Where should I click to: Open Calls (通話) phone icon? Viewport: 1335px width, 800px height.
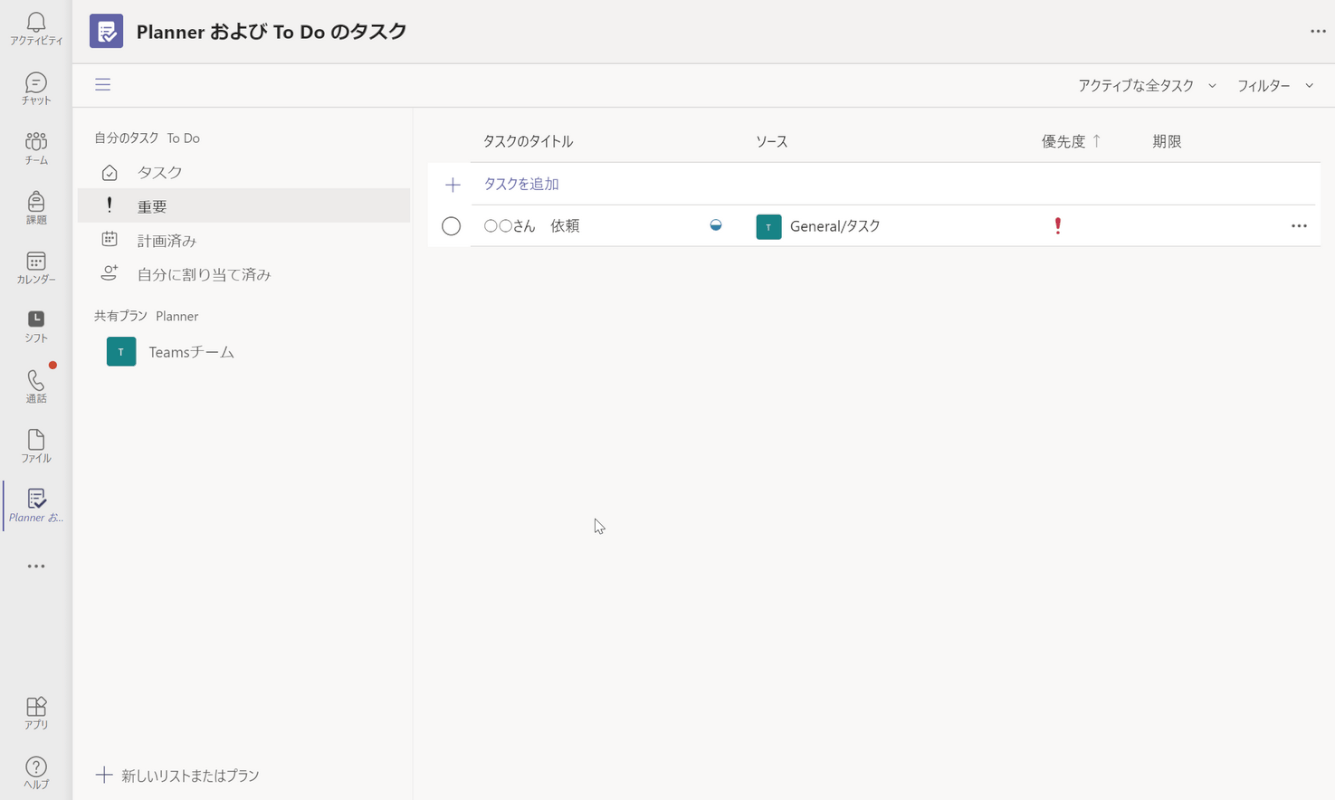click(36, 386)
